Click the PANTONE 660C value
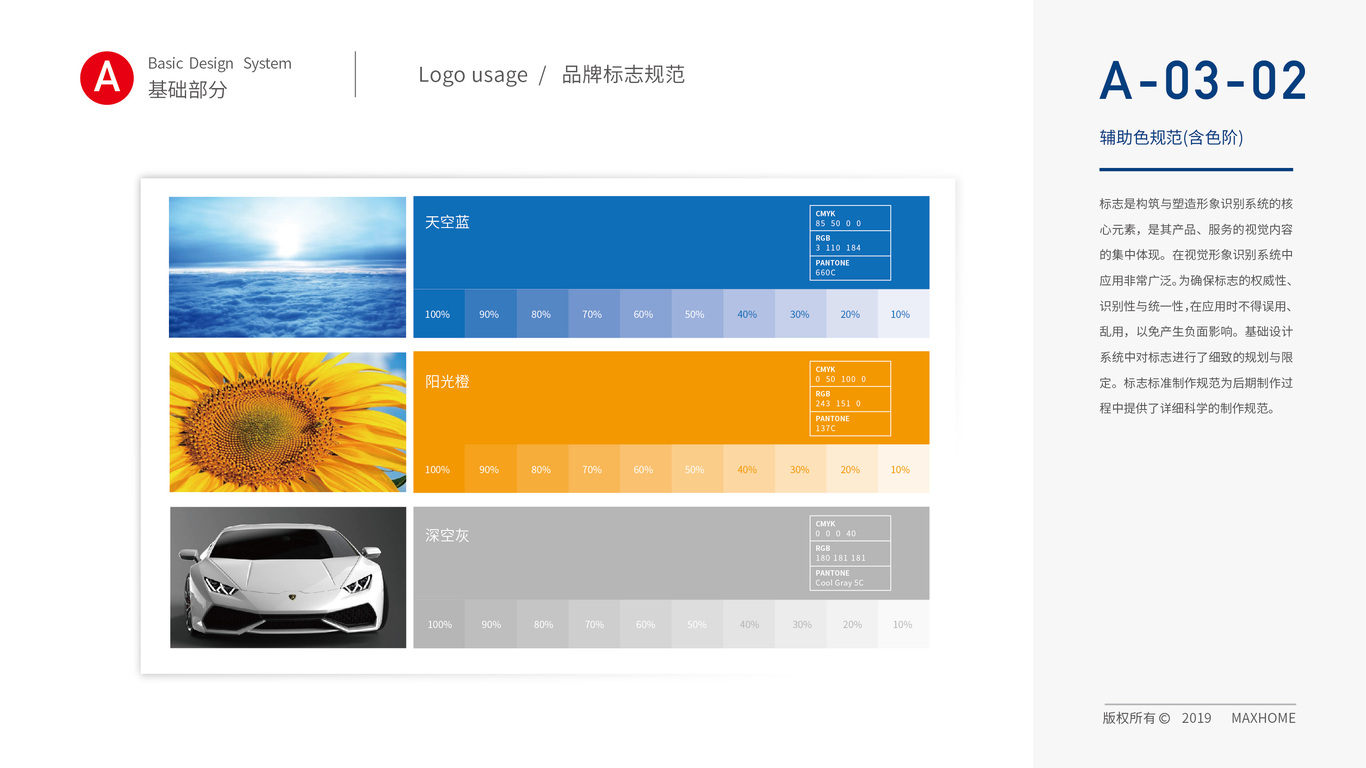 coord(850,268)
